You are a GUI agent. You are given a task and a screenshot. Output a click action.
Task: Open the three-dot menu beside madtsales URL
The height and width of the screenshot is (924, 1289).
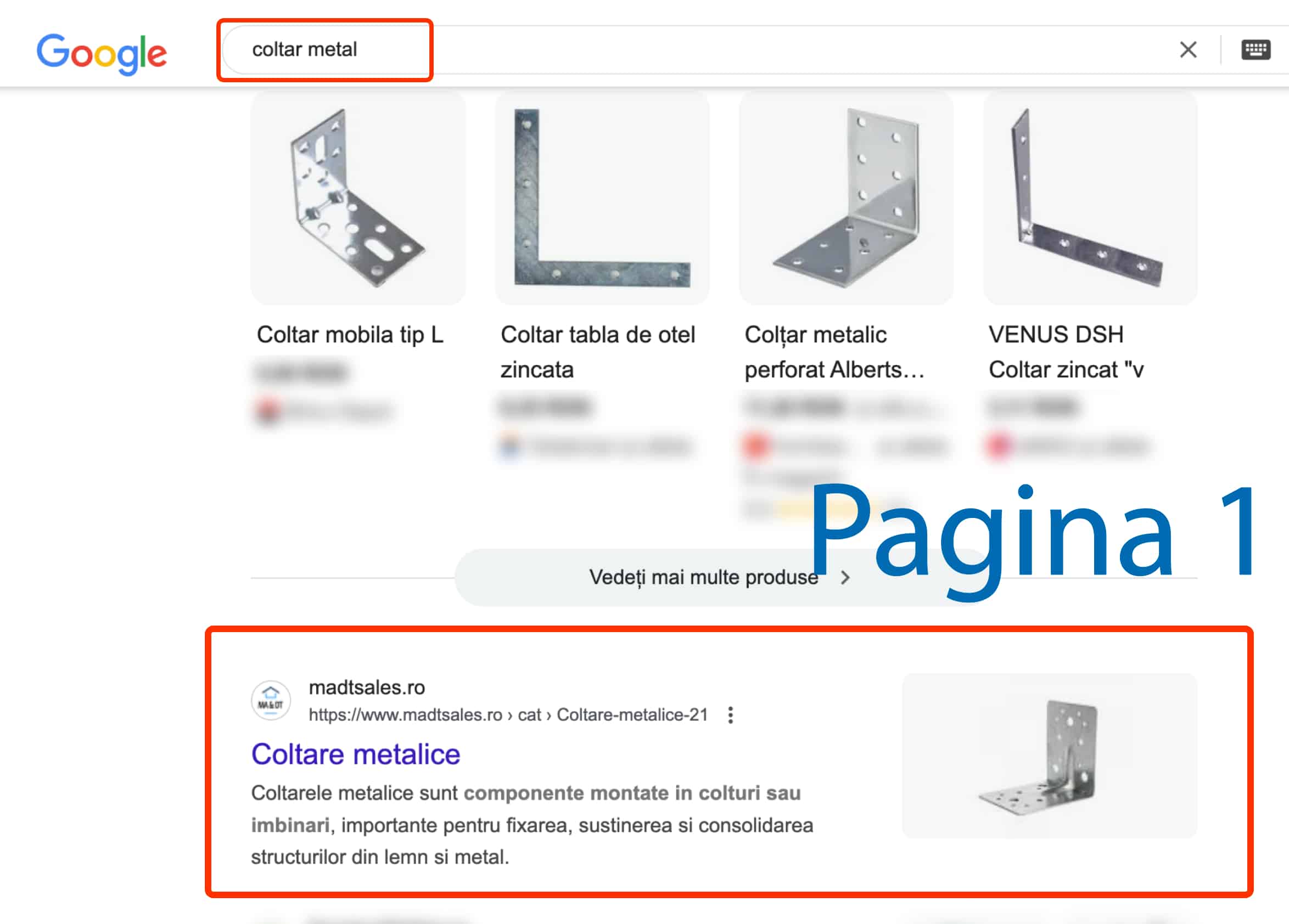(x=730, y=715)
